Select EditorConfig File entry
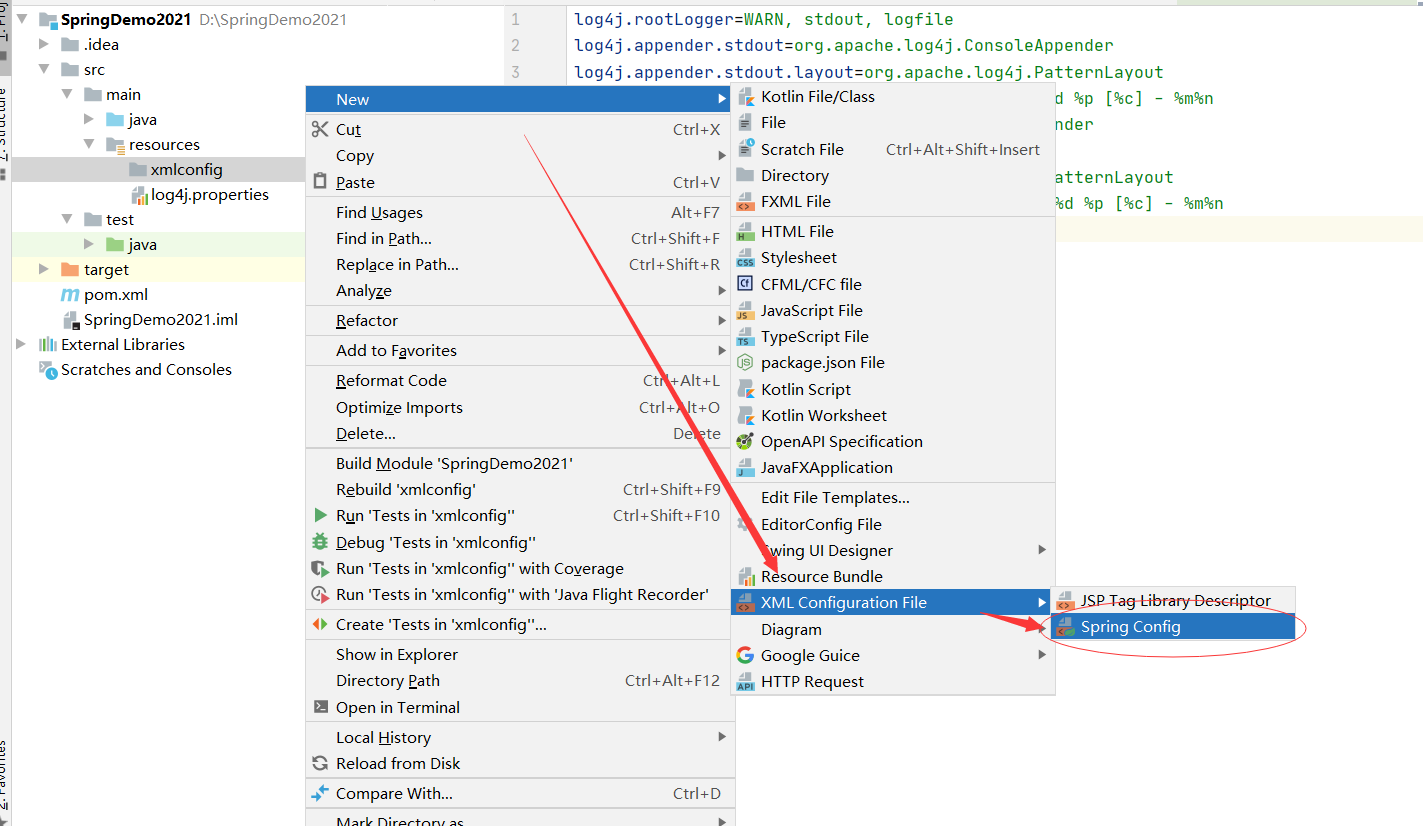The width and height of the screenshot is (1423, 826). [x=893, y=524]
